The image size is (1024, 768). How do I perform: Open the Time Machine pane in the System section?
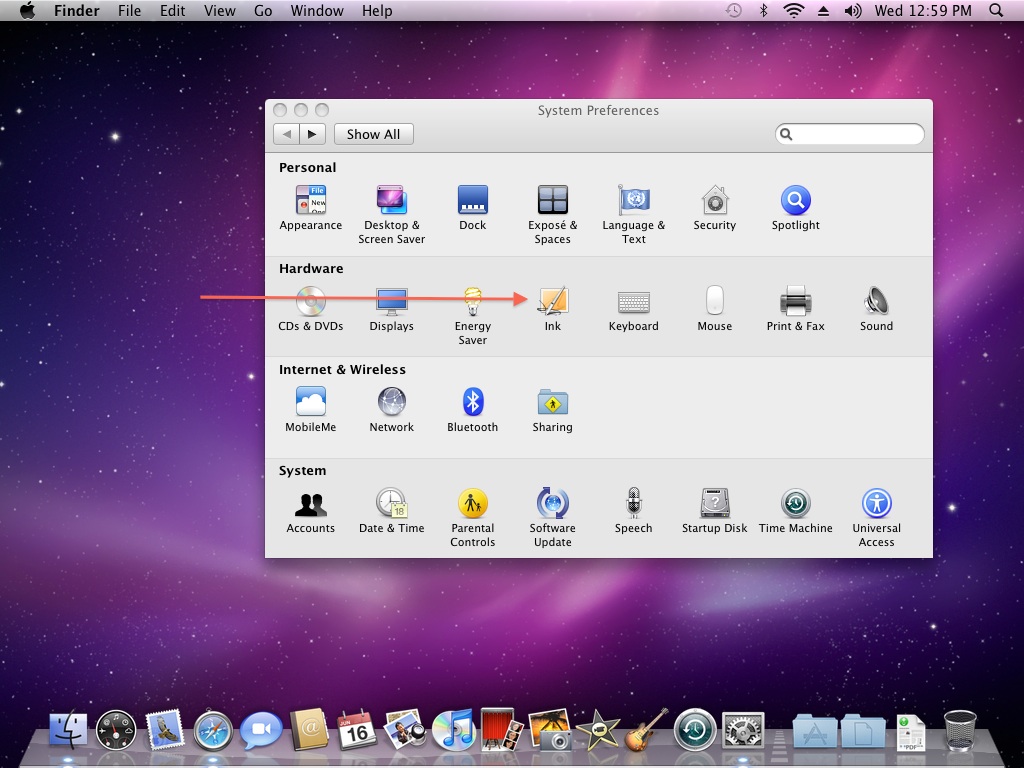[x=795, y=511]
